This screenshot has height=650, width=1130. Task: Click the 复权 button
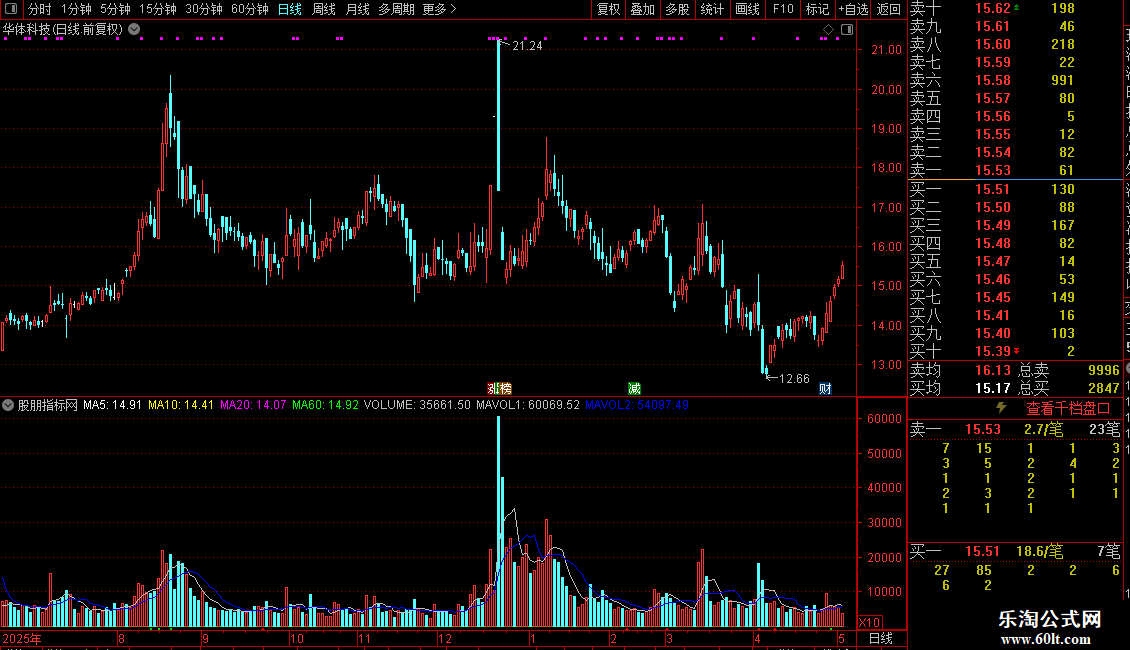pyautogui.click(x=608, y=9)
